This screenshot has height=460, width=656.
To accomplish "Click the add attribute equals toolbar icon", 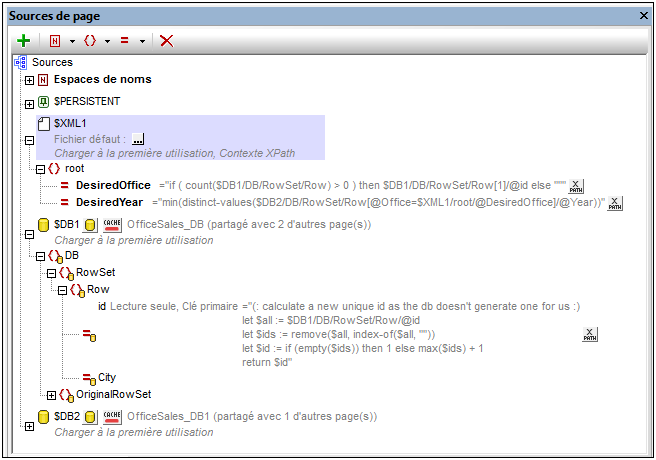I will pyautogui.click(x=125, y=41).
